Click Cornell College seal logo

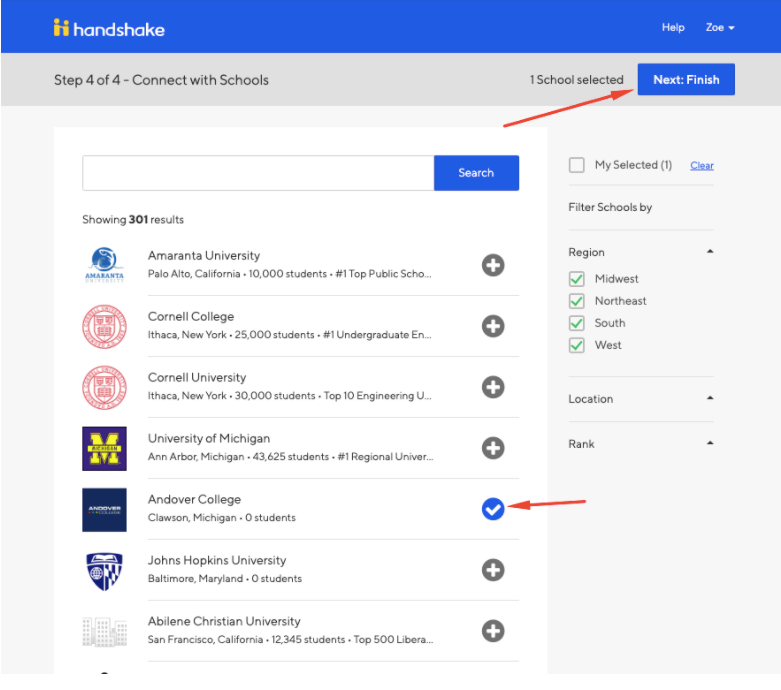[x=104, y=326]
